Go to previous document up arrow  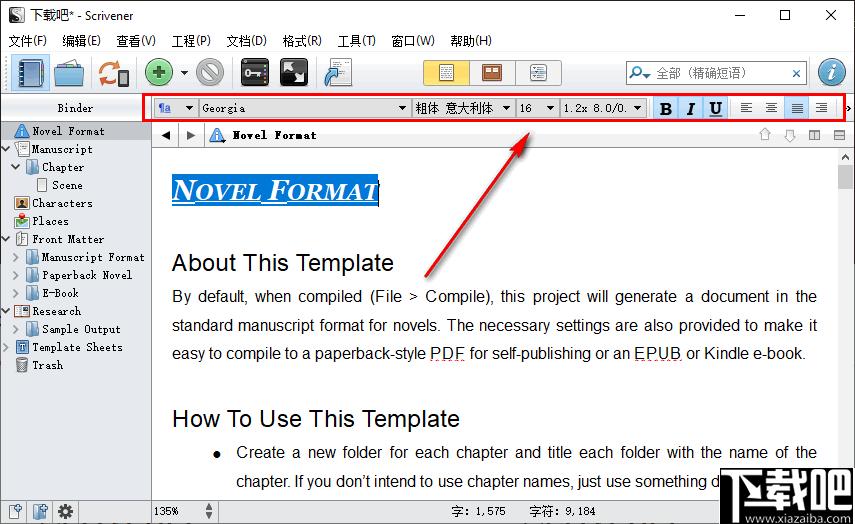765,135
